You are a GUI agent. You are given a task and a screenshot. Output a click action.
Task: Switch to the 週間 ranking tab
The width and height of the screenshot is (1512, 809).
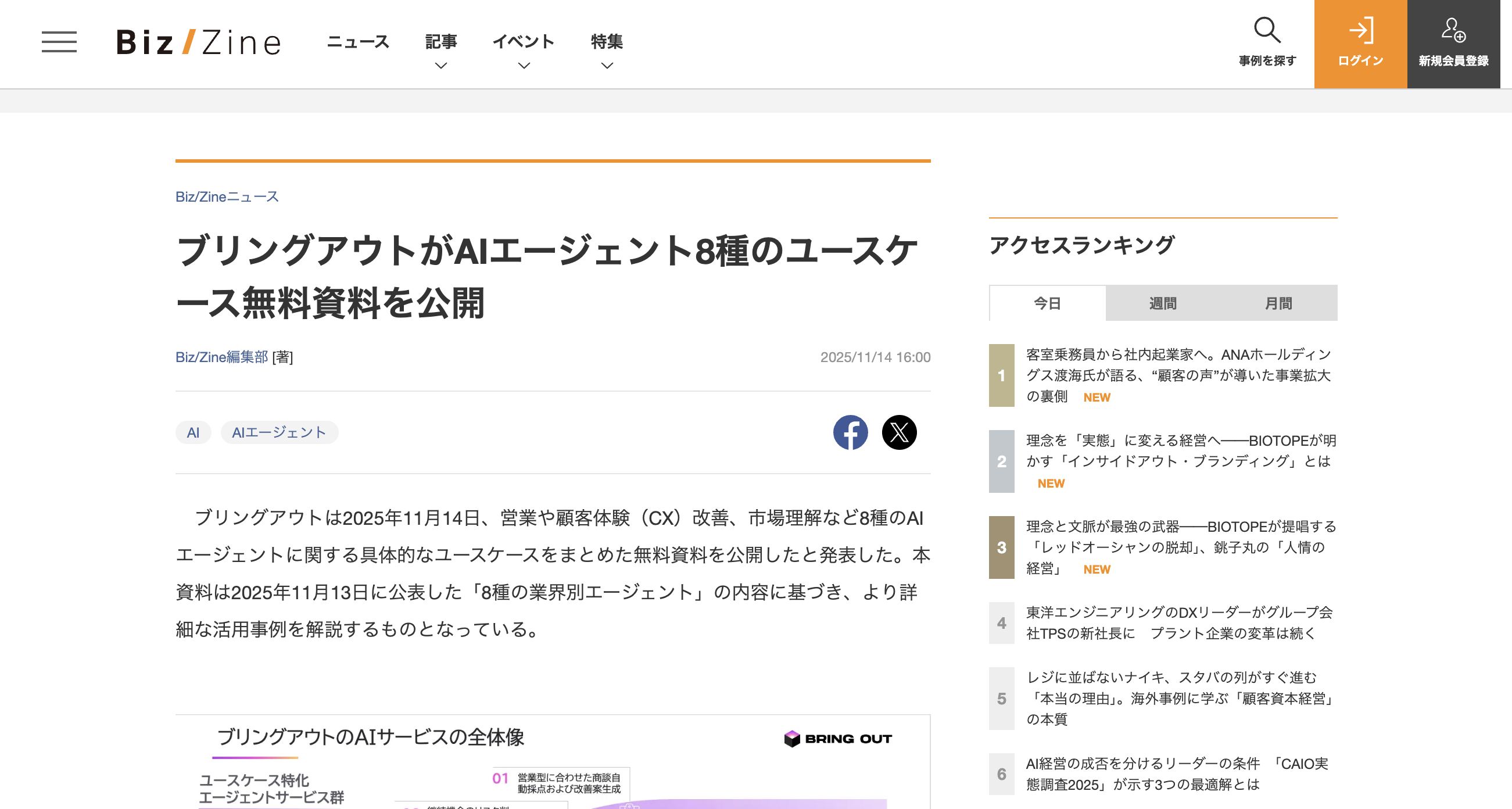(x=1162, y=302)
